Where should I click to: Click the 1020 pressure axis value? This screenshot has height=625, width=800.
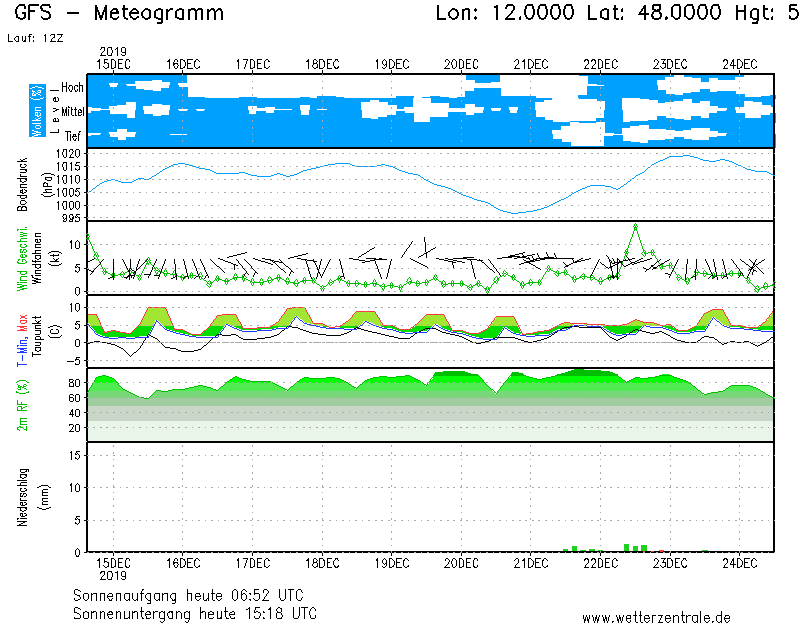click(68, 154)
